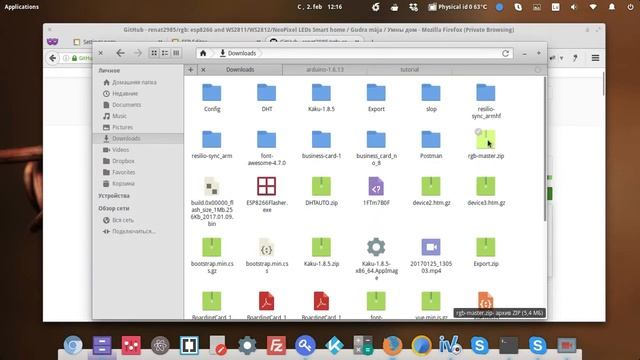Open the resilio-sync_arm folder
This screenshot has width=640, height=360.
tap(212, 140)
